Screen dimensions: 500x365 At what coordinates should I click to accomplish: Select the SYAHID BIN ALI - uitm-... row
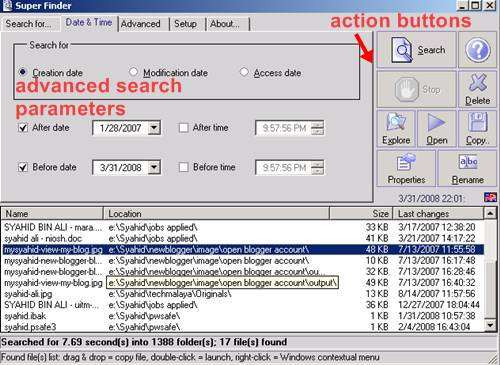[x=243, y=305]
